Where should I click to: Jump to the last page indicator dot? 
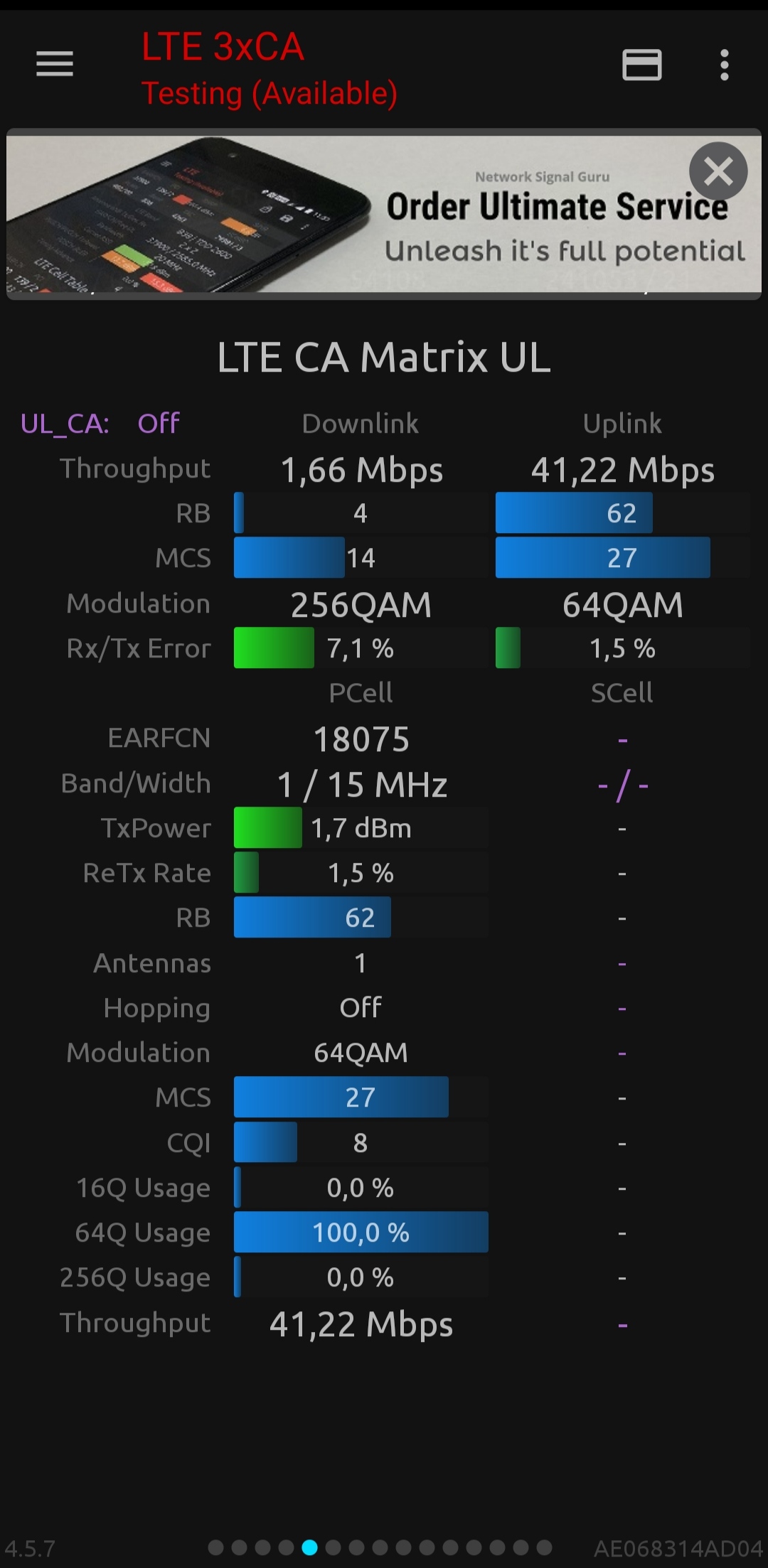tap(545, 1547)
